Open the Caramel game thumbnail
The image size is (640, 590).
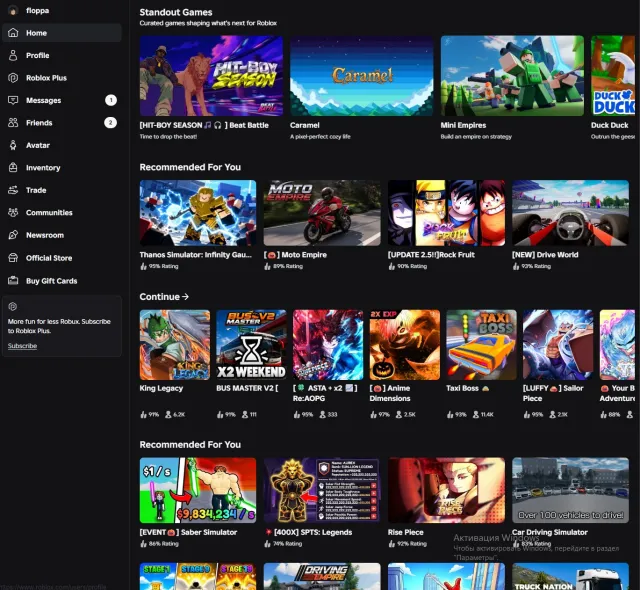click(x=362, y=76)
